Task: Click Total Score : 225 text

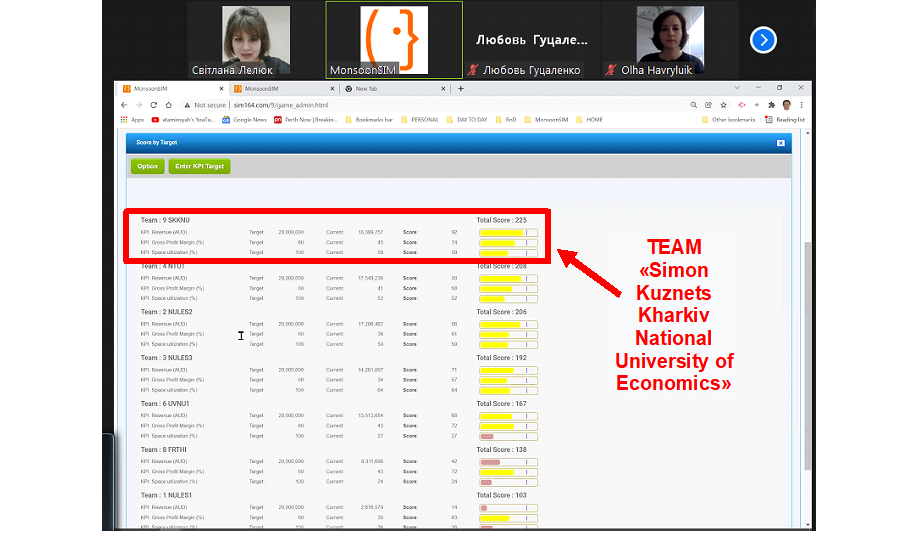Action: click(x=502, y=220)
